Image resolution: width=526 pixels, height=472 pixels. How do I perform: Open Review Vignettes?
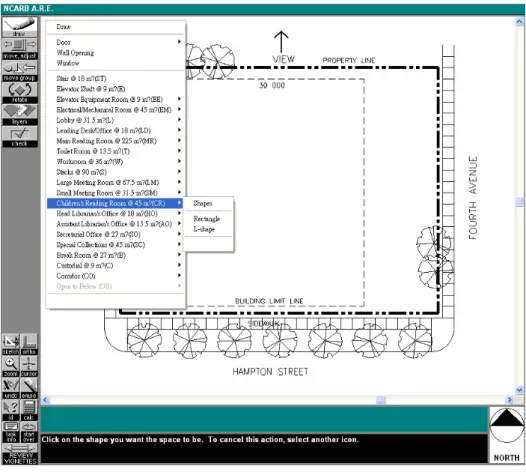pyautogui.click(x=19, y=454)
